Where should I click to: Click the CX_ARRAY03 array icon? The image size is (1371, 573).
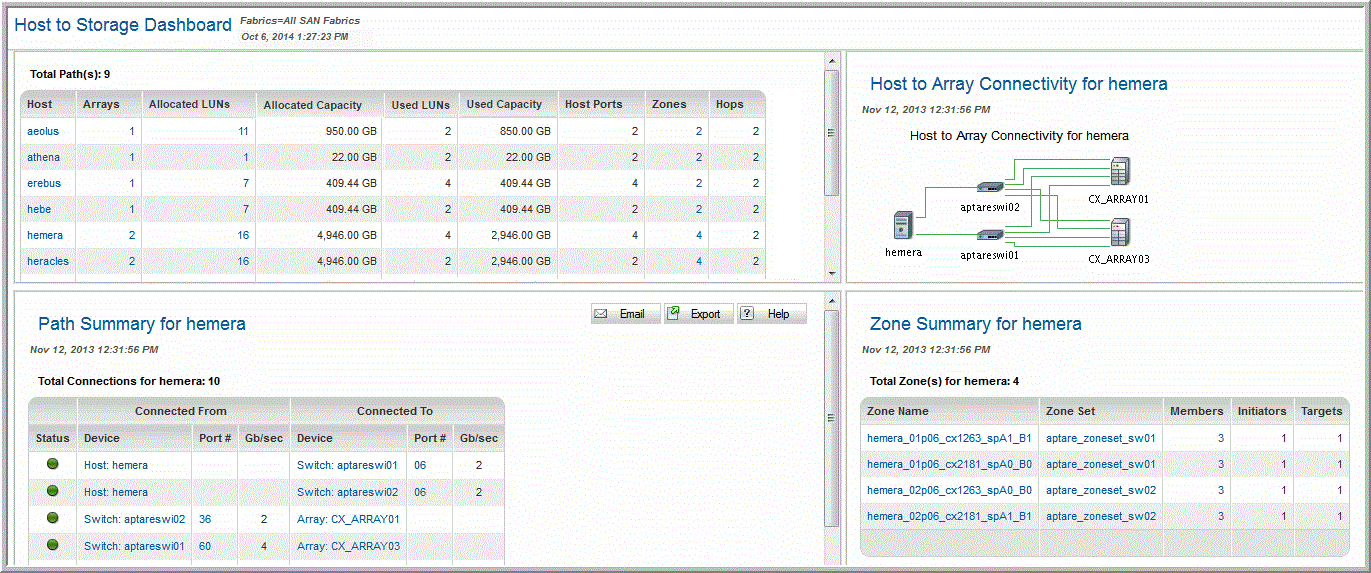pos(1119,233)
